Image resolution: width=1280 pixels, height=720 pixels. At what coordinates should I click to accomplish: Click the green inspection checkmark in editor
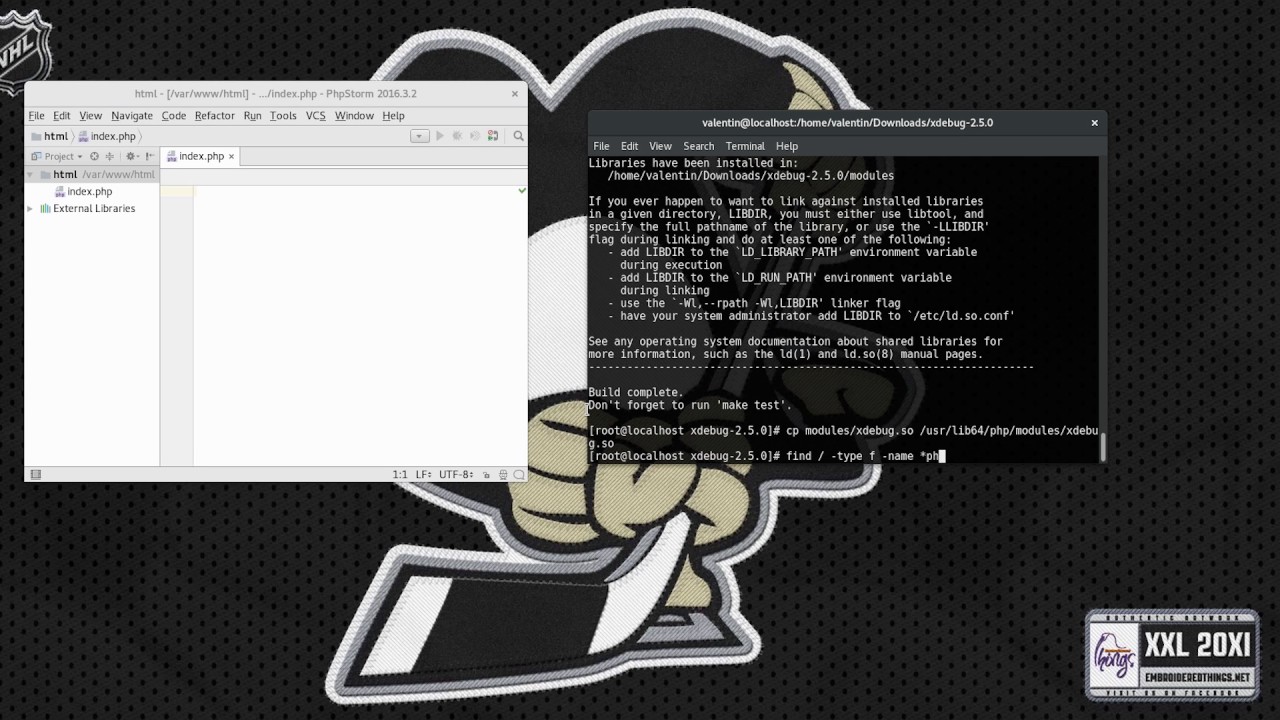tap(522, 190)
